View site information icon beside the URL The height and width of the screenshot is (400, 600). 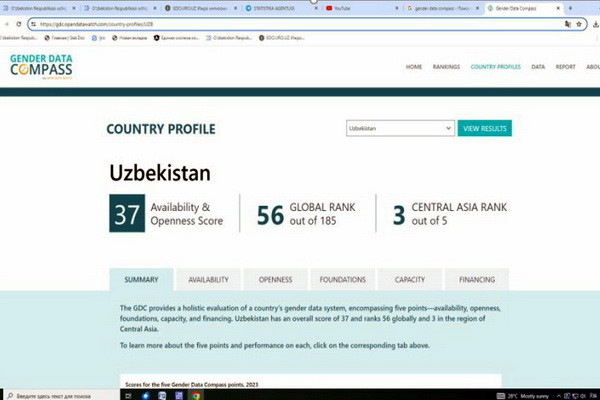coord(34,24)
